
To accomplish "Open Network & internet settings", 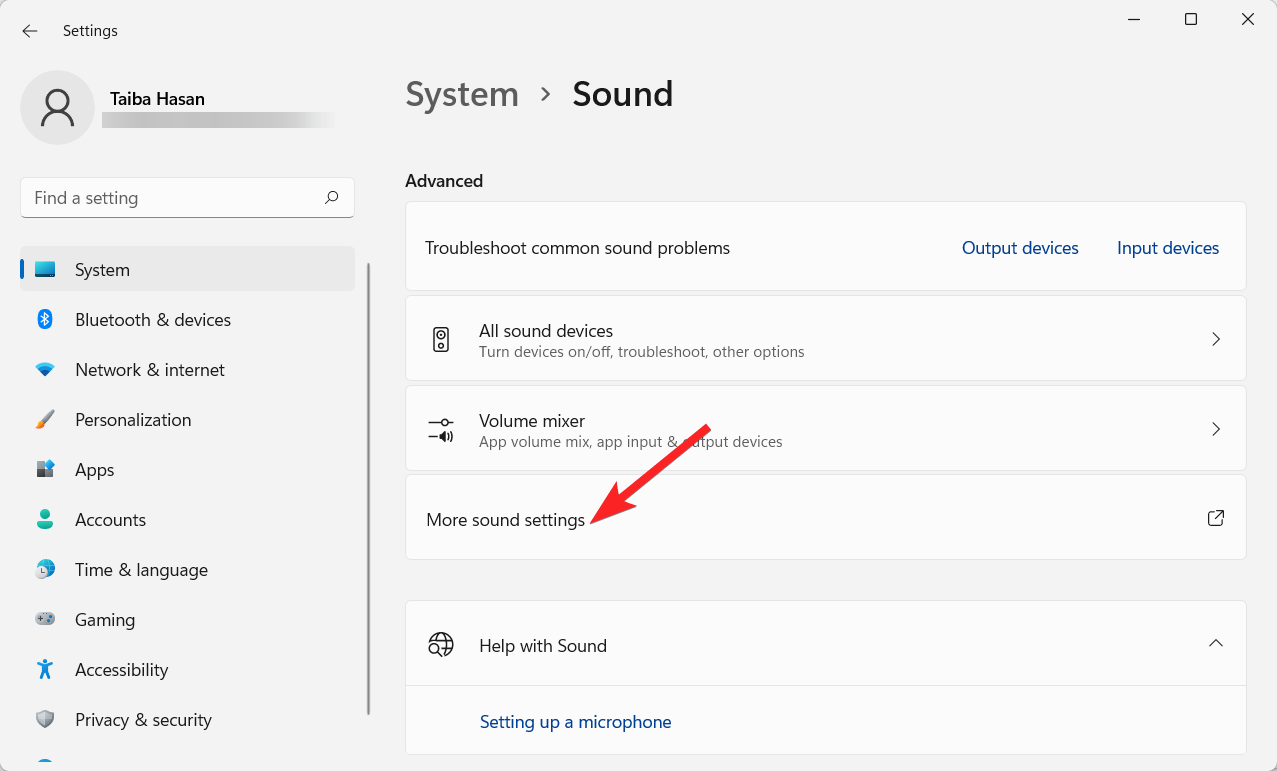I will tap(188, 370).
